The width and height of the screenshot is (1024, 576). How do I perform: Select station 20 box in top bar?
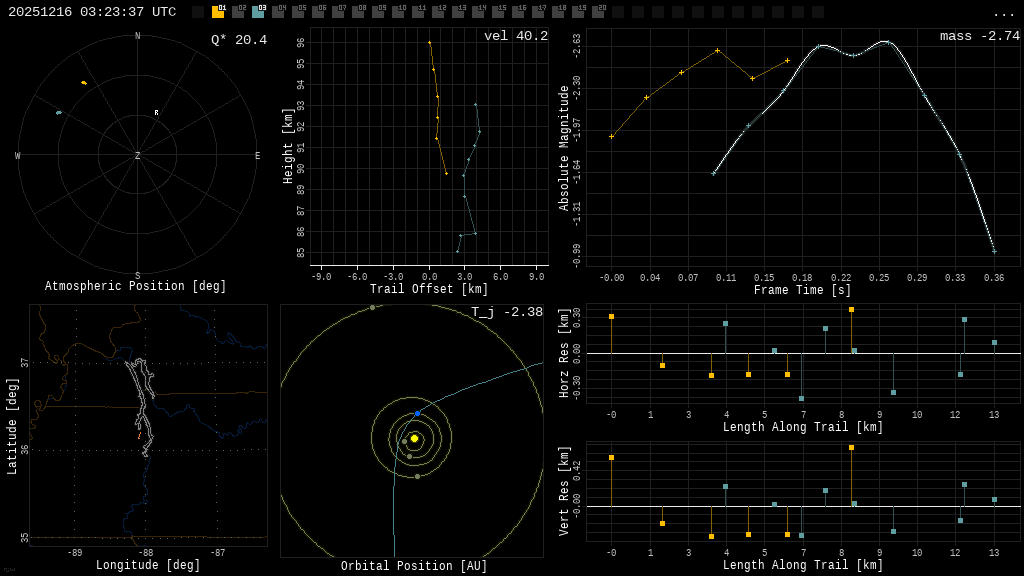click(598, 12)
